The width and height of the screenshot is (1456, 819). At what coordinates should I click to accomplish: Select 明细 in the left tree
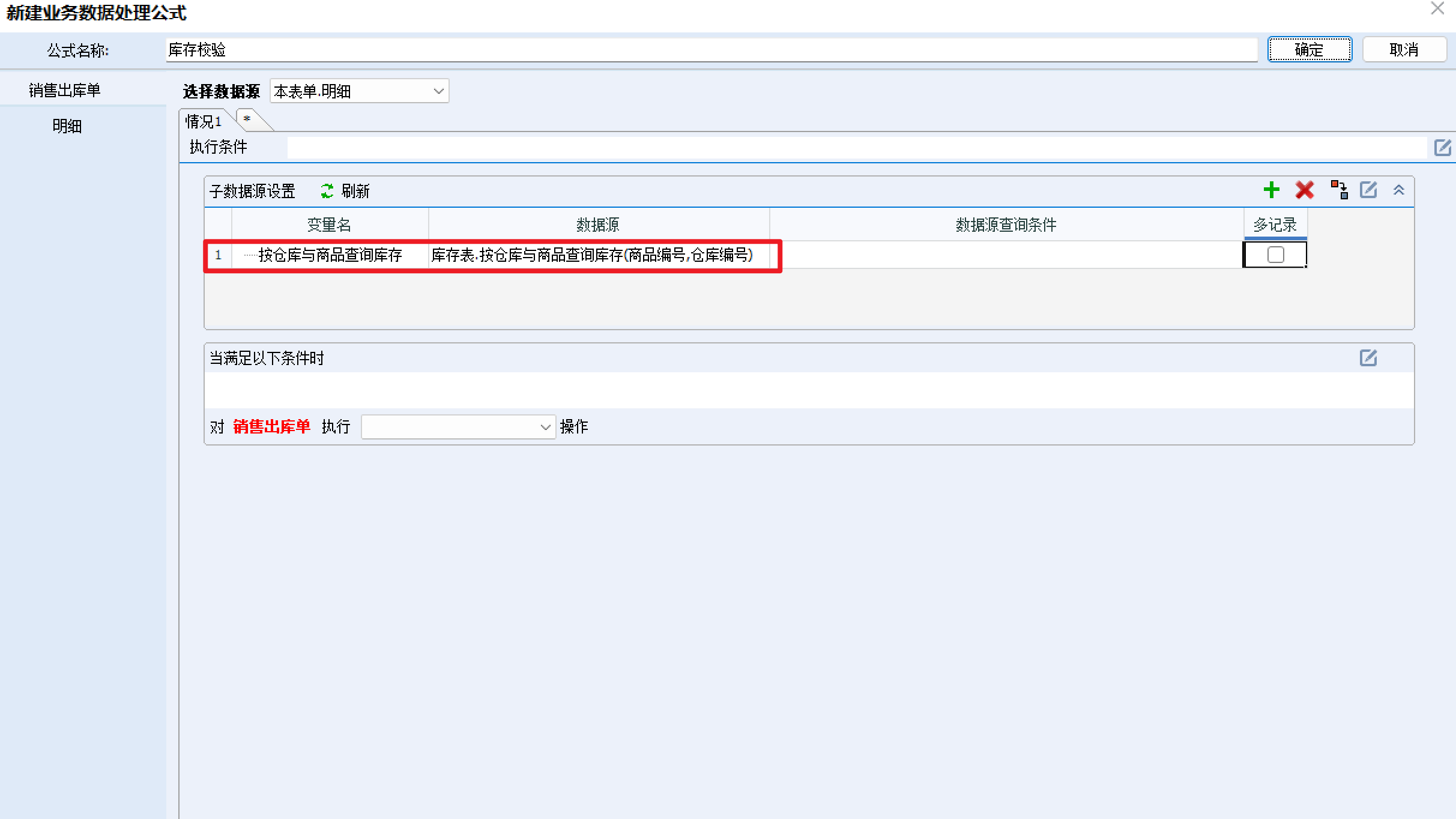coord(67,126)
